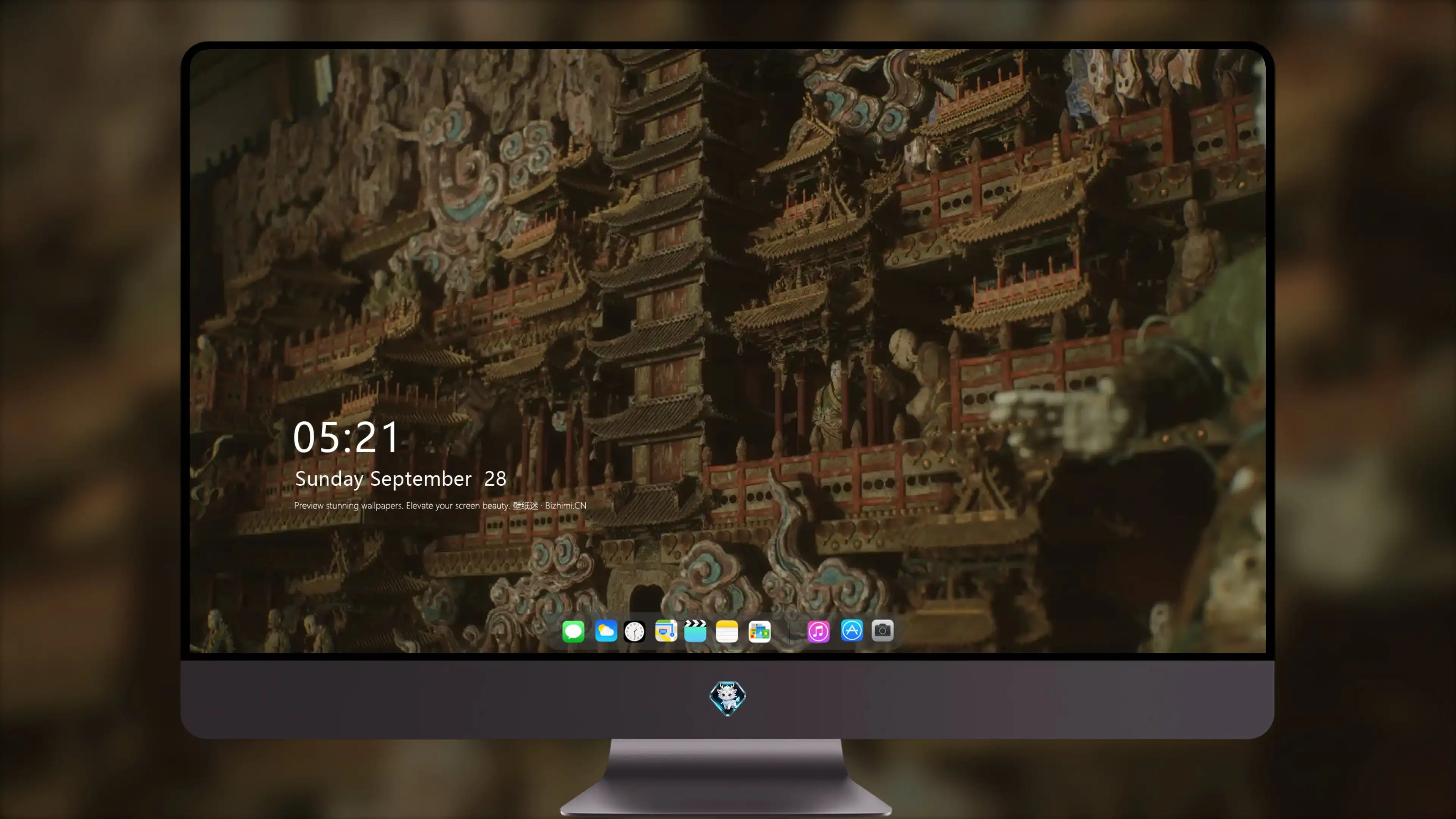Viewport: 1456px width, 819px height.
Task: Open the Messages app in the dock
Action: tap(573, 631)
